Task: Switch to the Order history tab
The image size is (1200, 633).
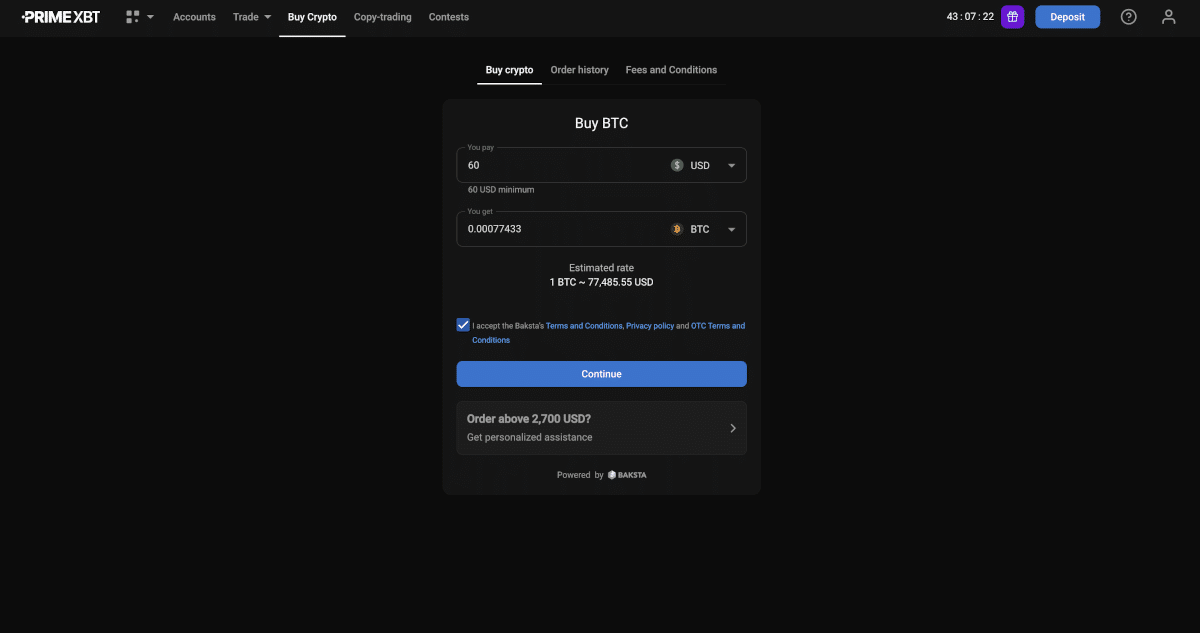Action: coord(579,70)
